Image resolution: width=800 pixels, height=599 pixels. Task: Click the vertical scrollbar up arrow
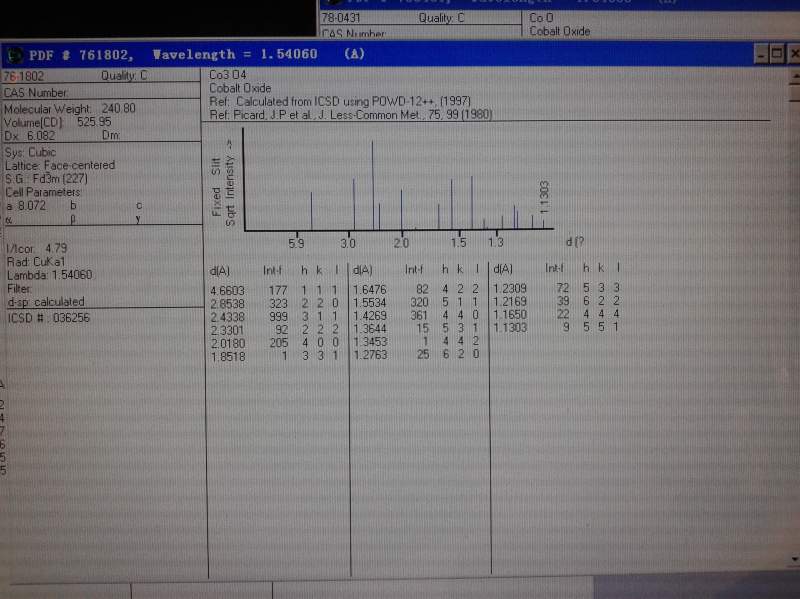pos(795,77)
